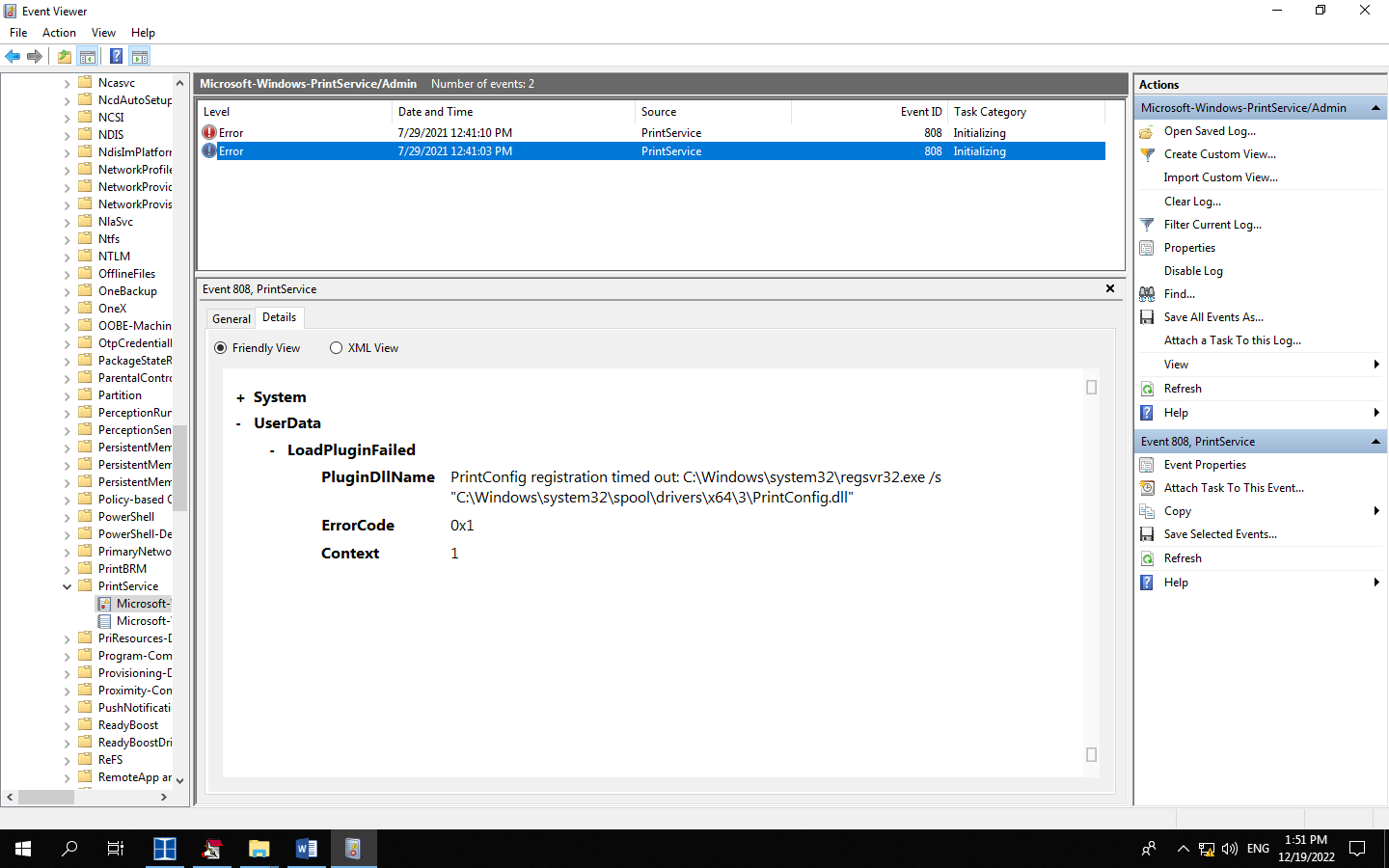Click the Find action
Viewport: 1389px width, 868px height.
1179,294
